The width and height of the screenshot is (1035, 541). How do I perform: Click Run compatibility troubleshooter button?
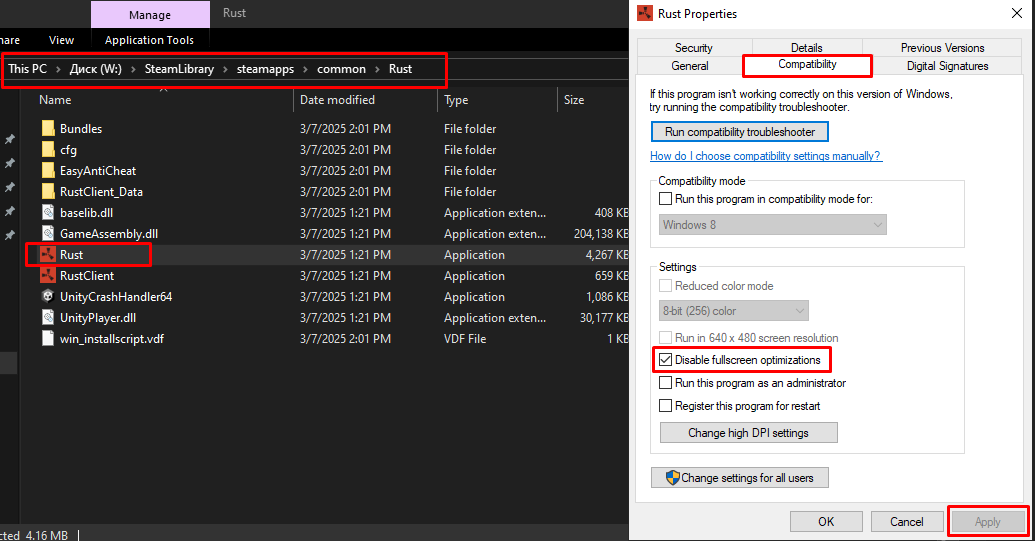[739, 132]
